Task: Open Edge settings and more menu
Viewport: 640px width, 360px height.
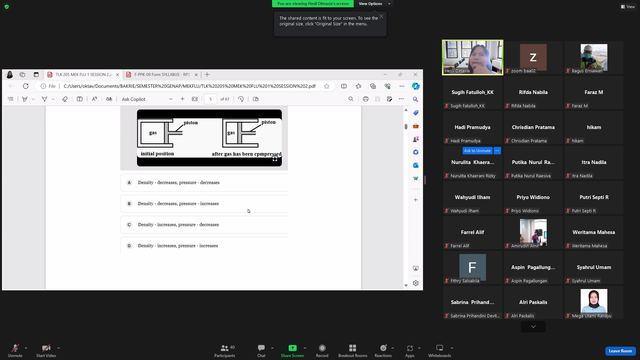Action: [402, 86]
